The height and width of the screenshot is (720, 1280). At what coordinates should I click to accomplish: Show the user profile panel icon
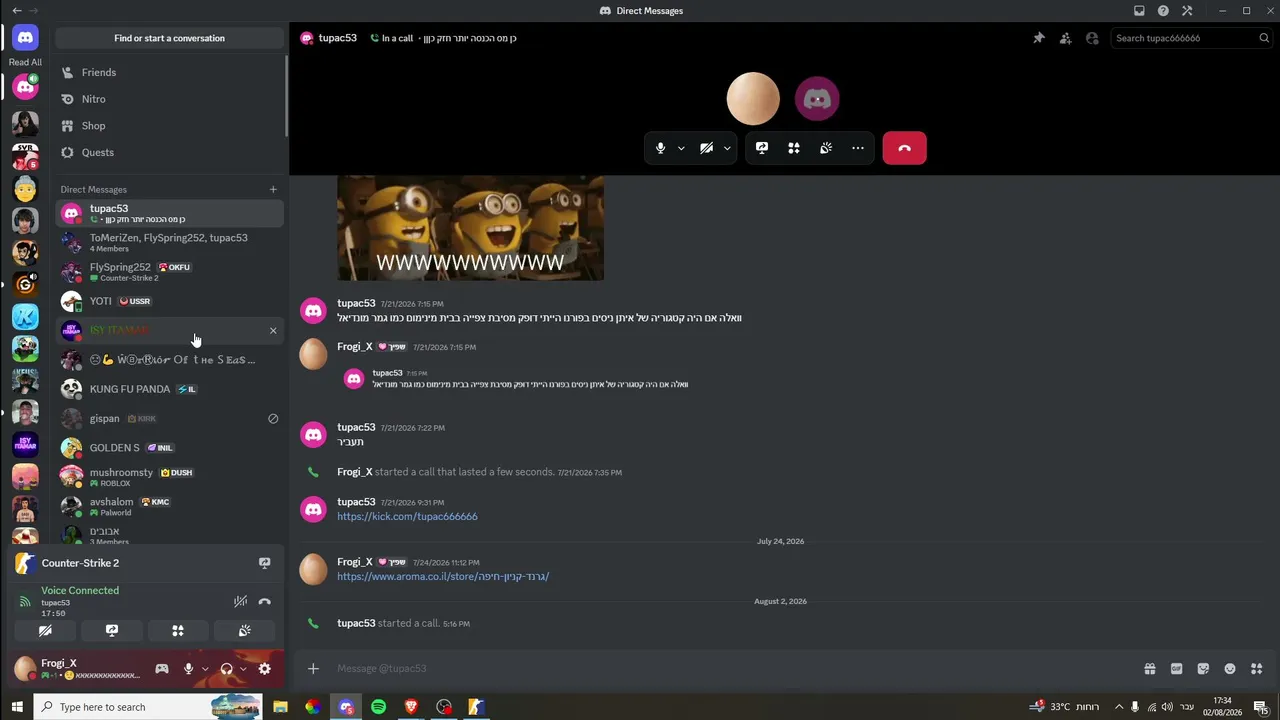point(1092,38)
